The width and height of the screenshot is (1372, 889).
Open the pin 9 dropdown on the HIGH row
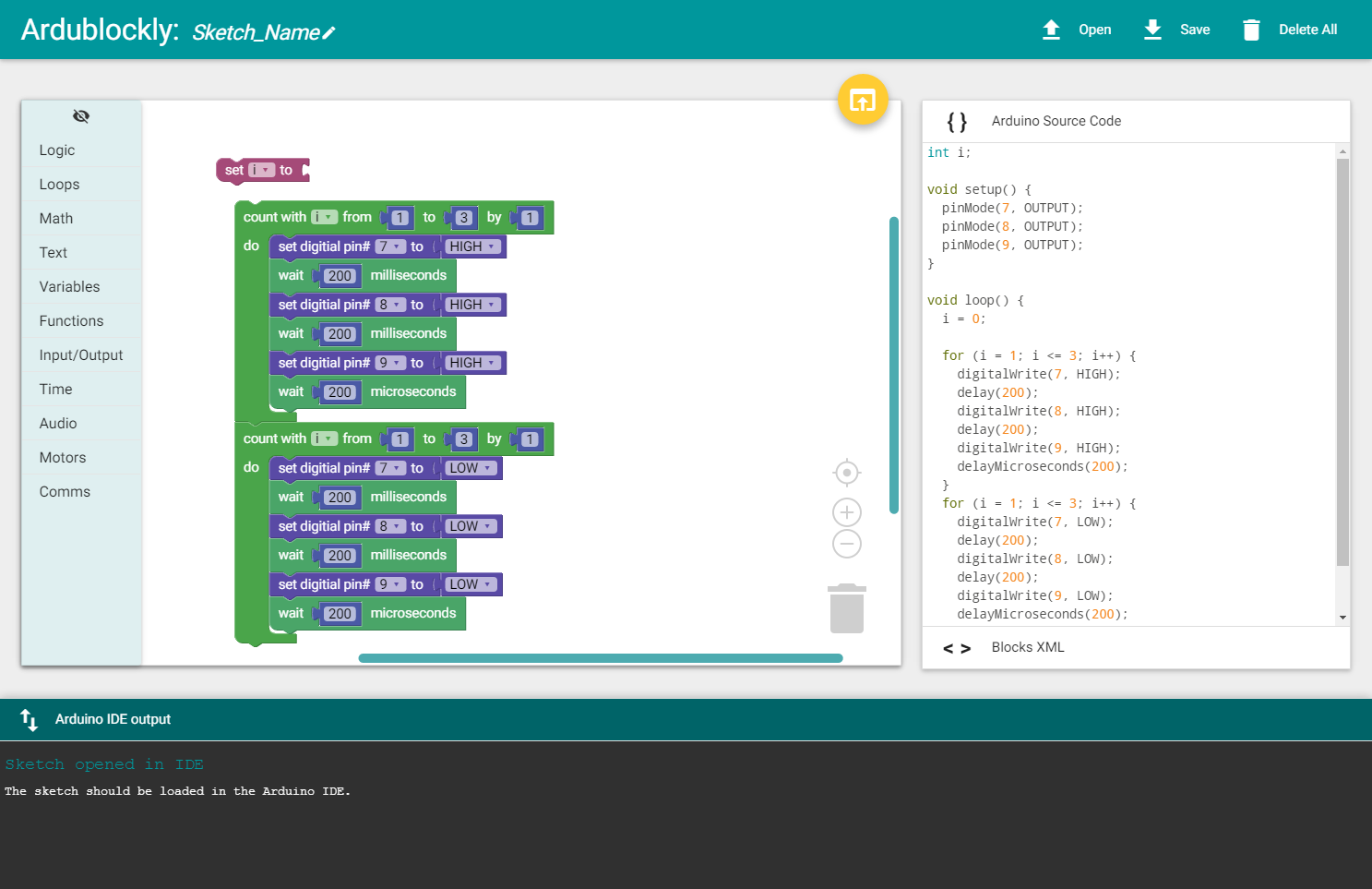point(390,363)
